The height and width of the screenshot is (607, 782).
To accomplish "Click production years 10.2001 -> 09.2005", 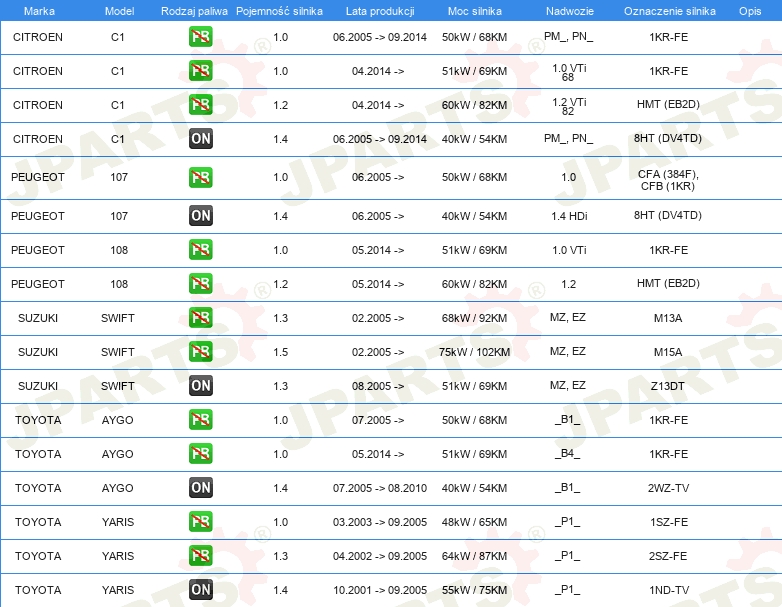I will 380,590.
